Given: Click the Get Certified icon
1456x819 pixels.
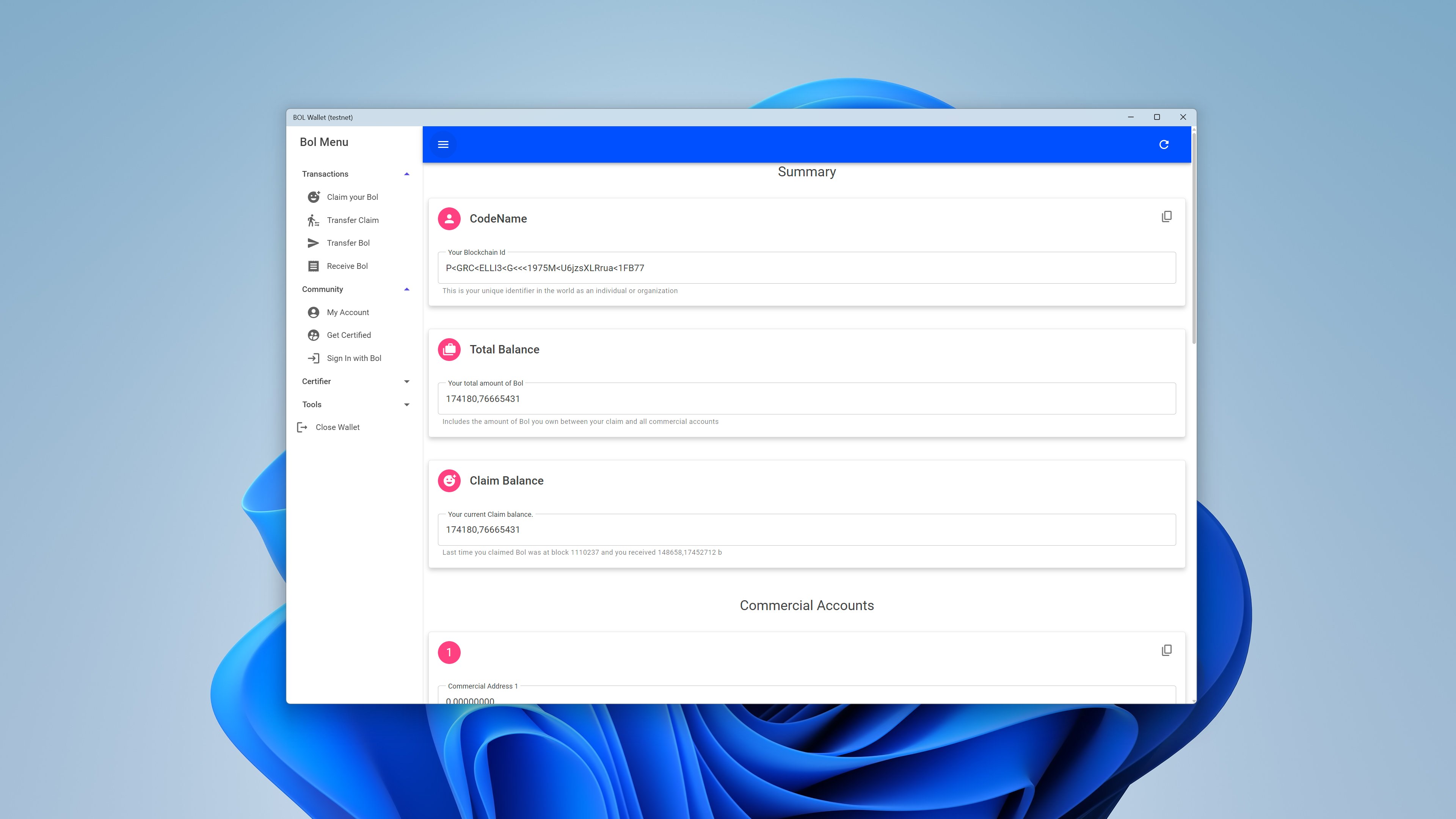Looking at the screenshot, I should [313, 335].
